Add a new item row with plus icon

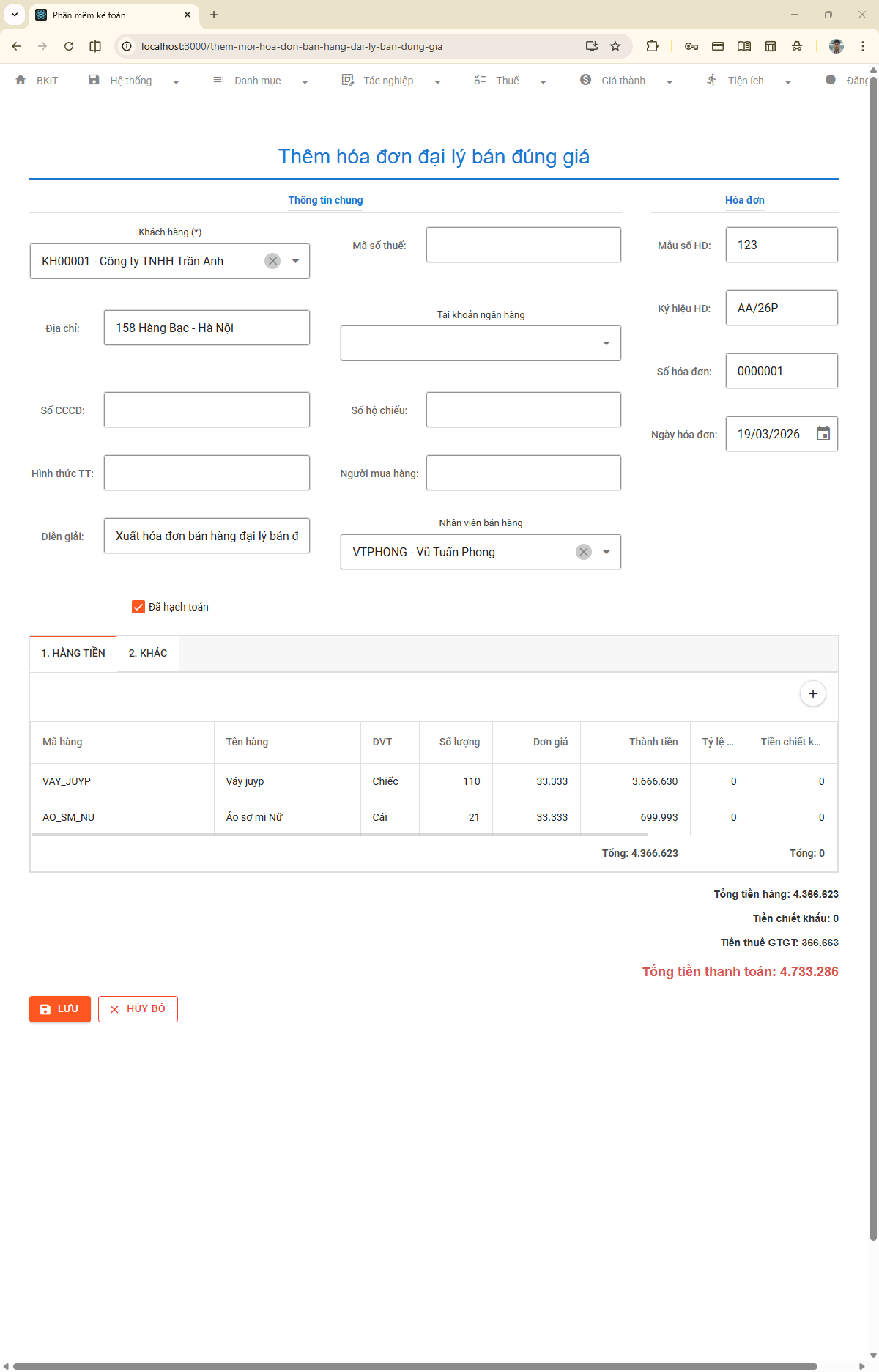[812, 693]
